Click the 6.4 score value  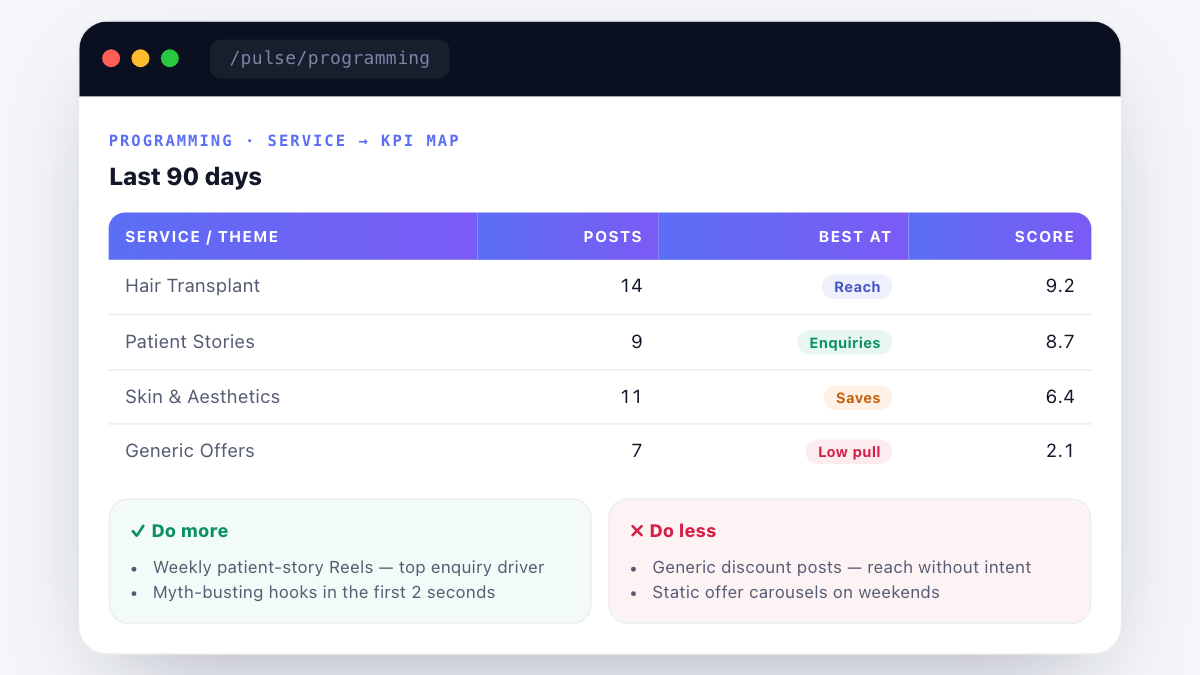click(1060, 397)
